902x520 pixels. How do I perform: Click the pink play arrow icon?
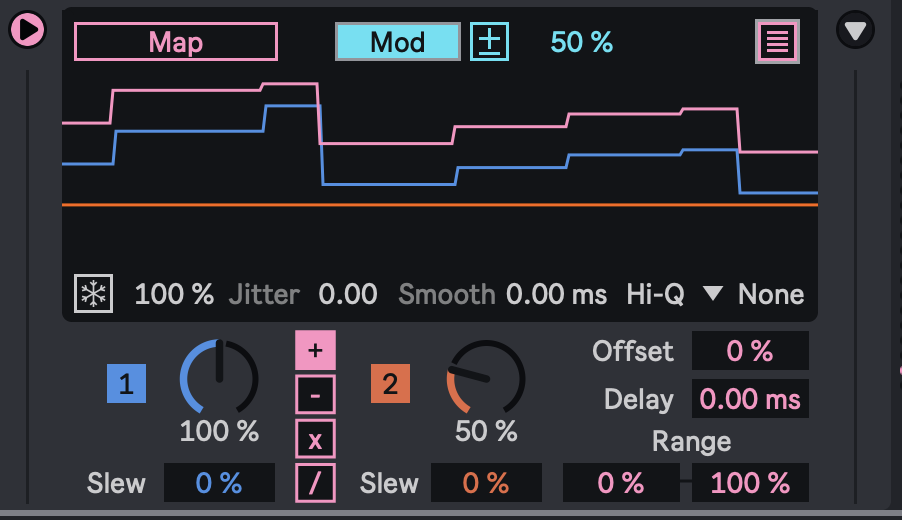click(27, 30)
